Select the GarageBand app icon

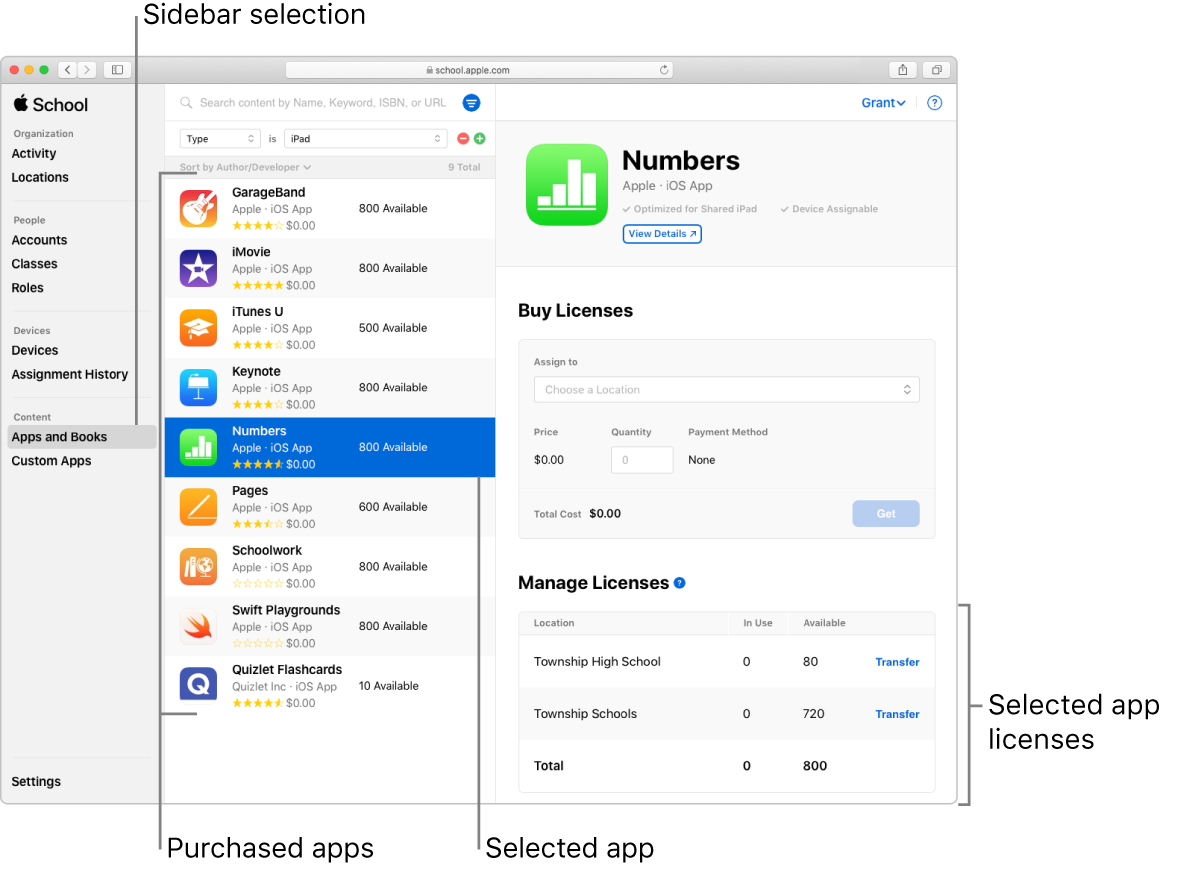tap(198, 209)
